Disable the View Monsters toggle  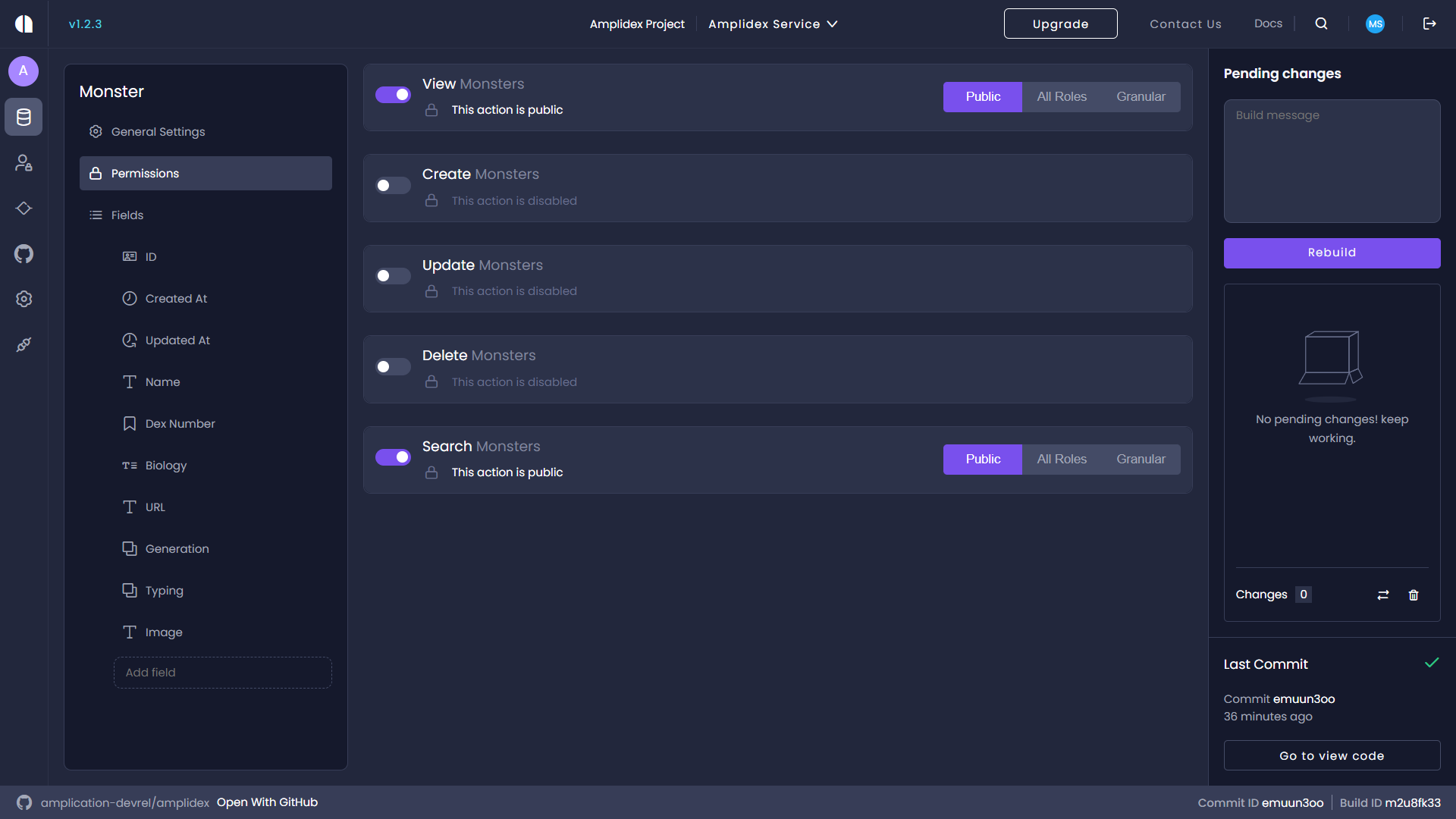[393, 94]
